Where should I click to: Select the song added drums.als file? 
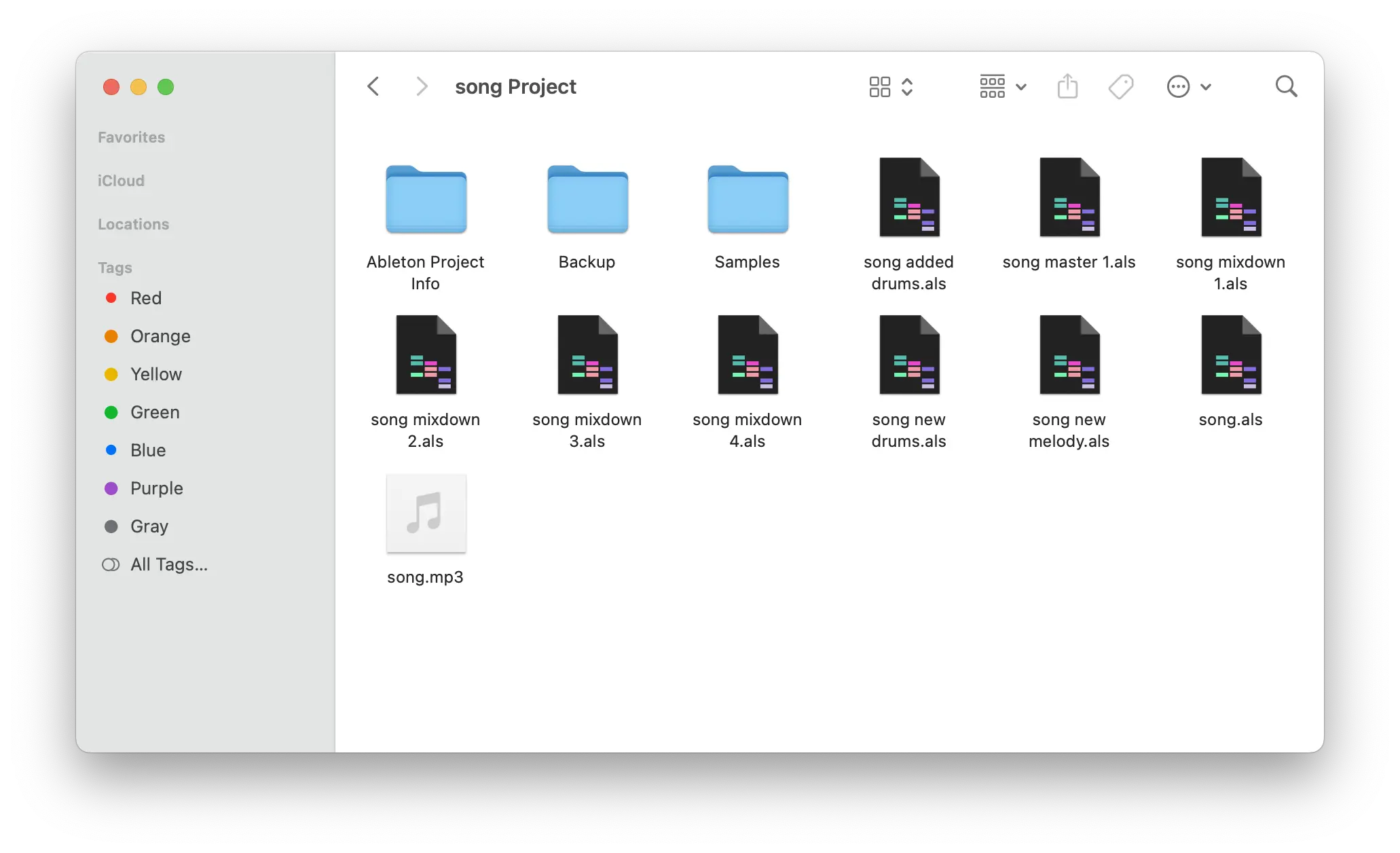point(908,197)
